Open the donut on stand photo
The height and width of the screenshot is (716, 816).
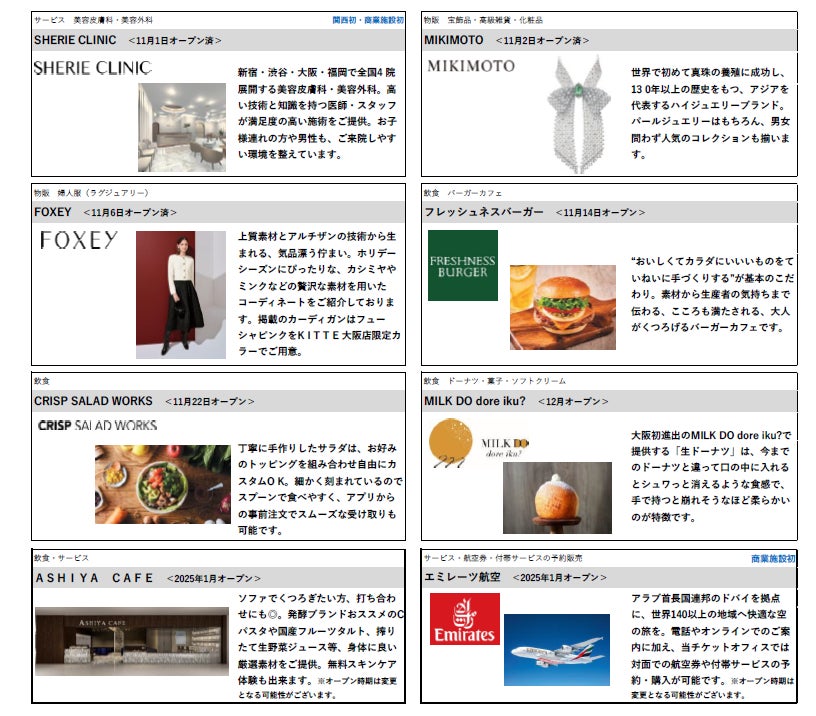tap(557, 498)
